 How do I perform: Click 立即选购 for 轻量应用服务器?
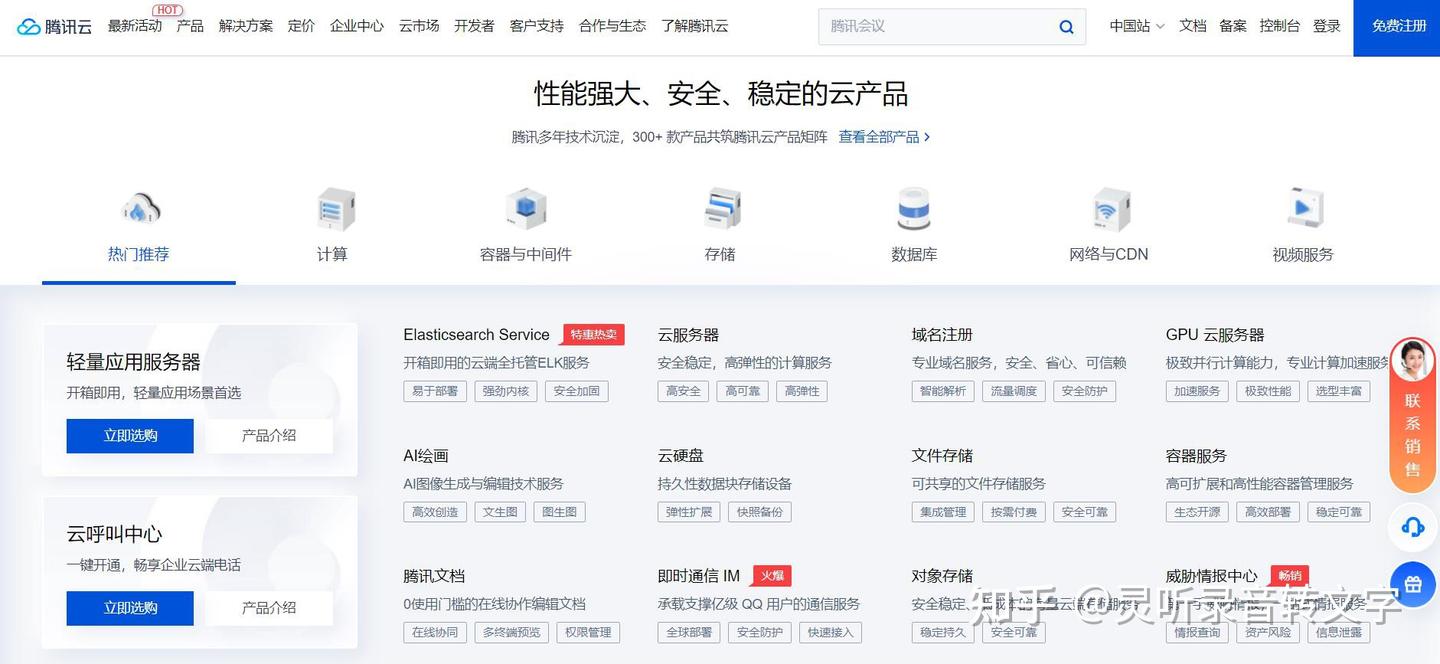click(x=130, y=436)
